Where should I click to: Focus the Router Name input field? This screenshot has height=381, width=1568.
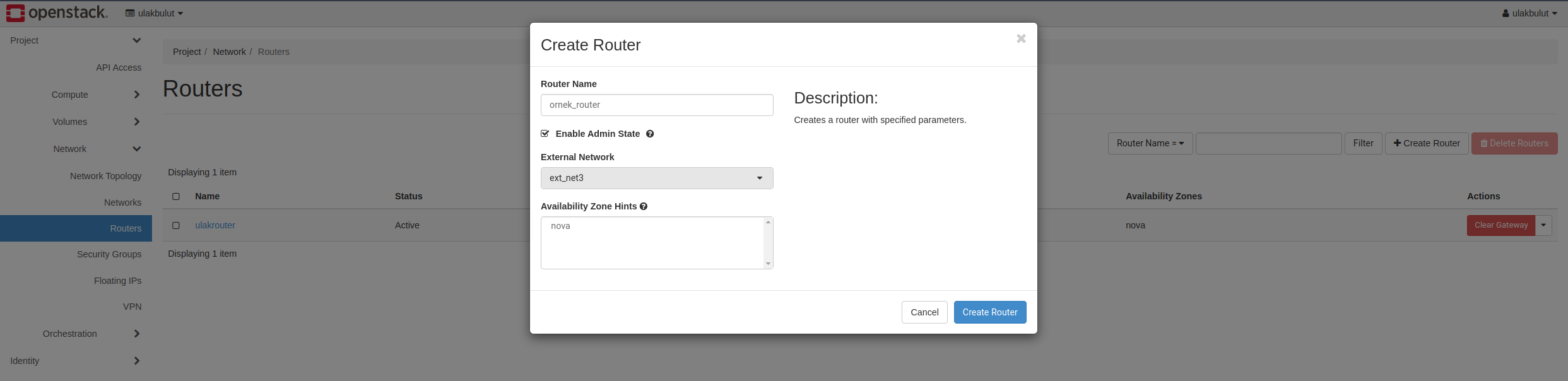point(657,105)
